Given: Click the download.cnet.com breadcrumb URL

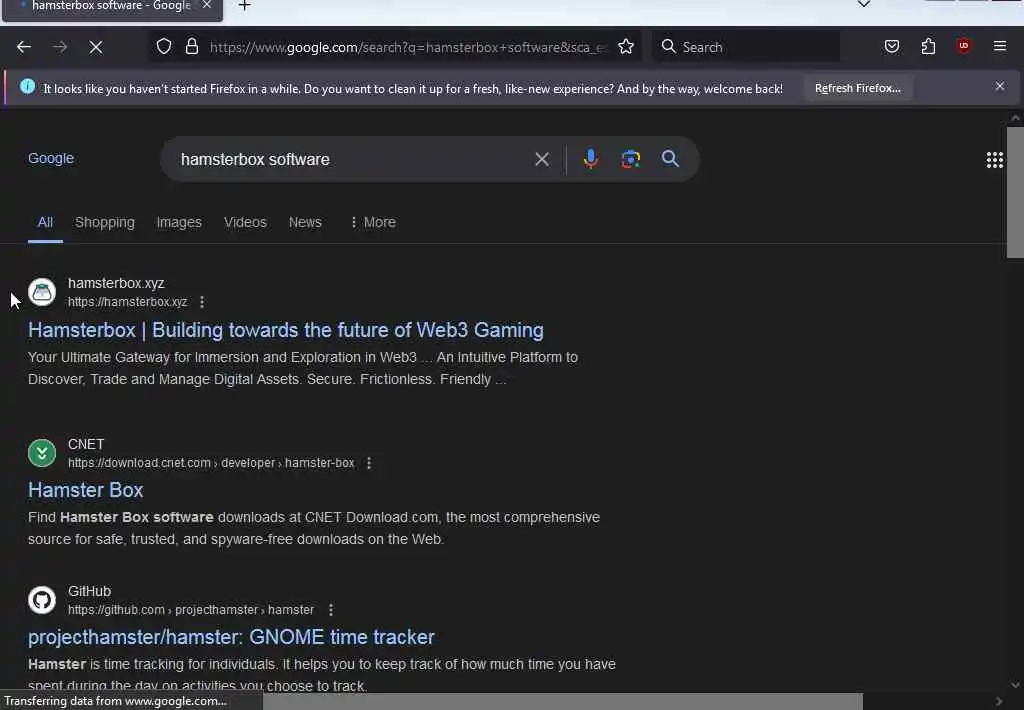Looking at the screenshot, I should click(211, 462).
